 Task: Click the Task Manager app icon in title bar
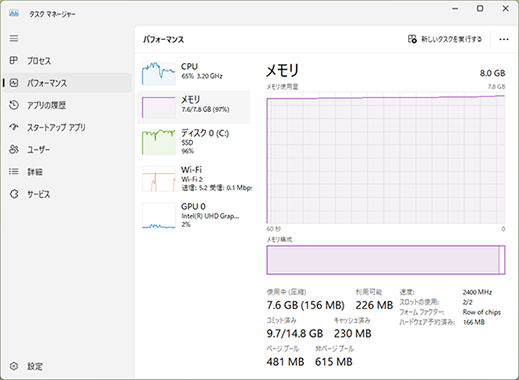click(14, 13)
